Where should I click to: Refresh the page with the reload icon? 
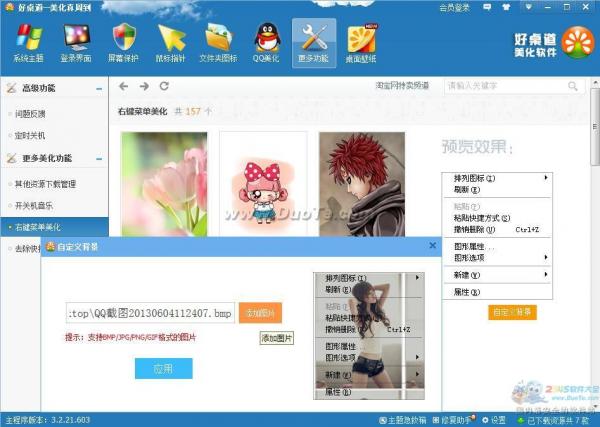(x=165, y=86)
